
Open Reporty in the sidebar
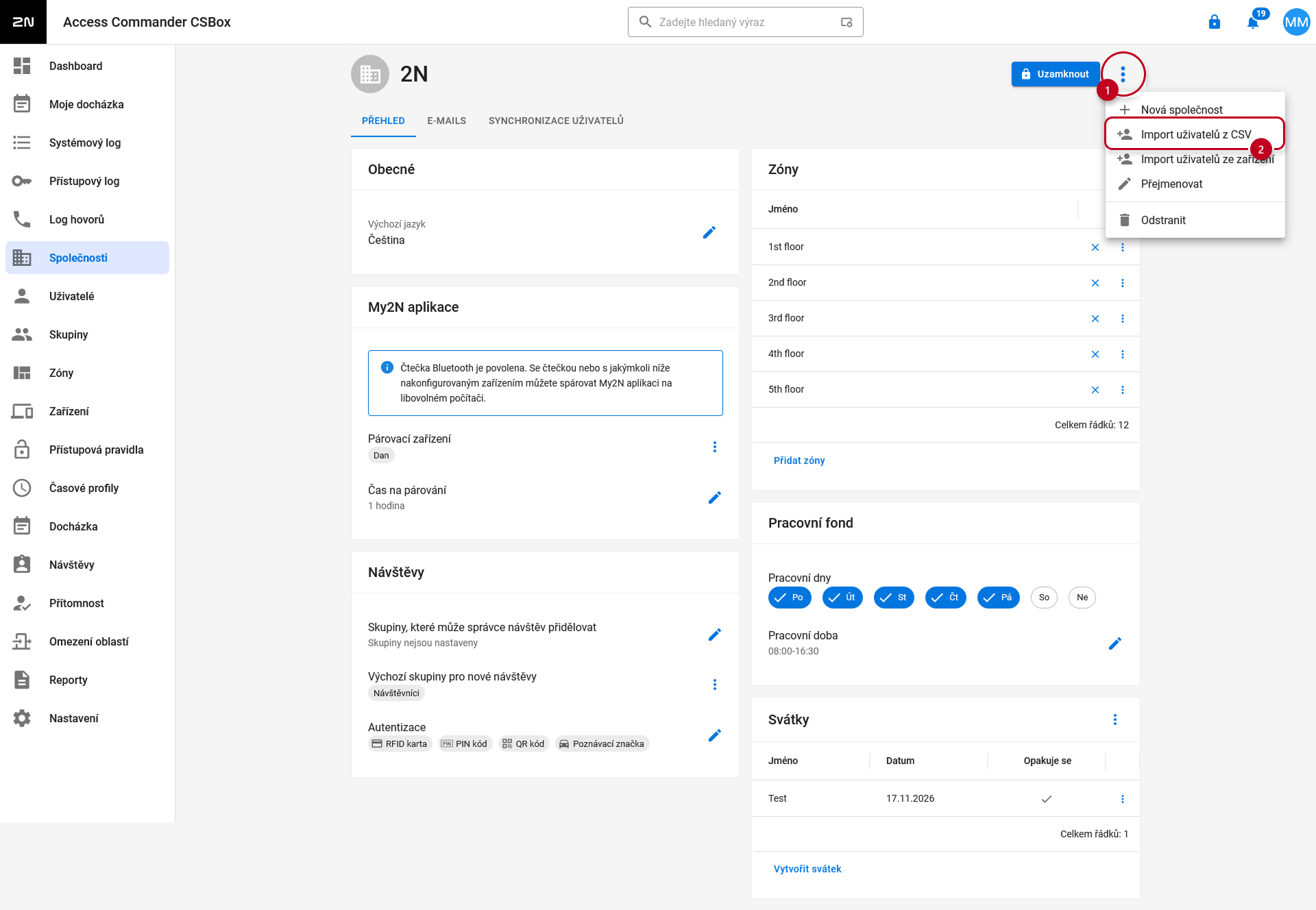coord(87,680)
